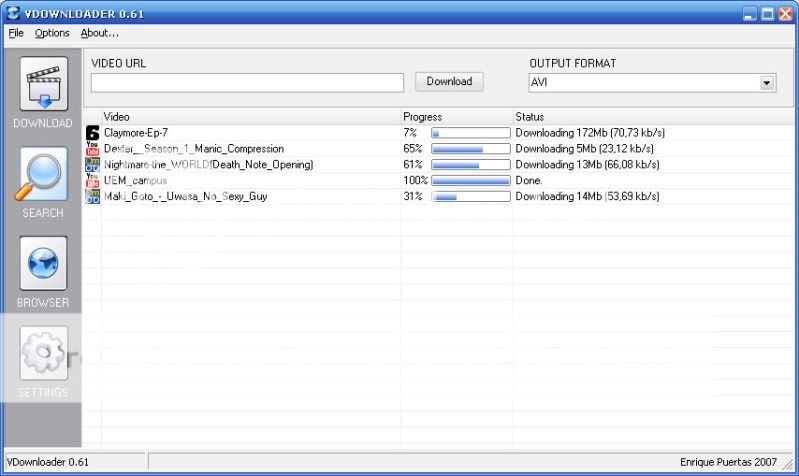Screen dimensions: 799x476
Task: Open the Settings gear icon in sidebar
Action: pyautogui.click(x=43, y=354)
